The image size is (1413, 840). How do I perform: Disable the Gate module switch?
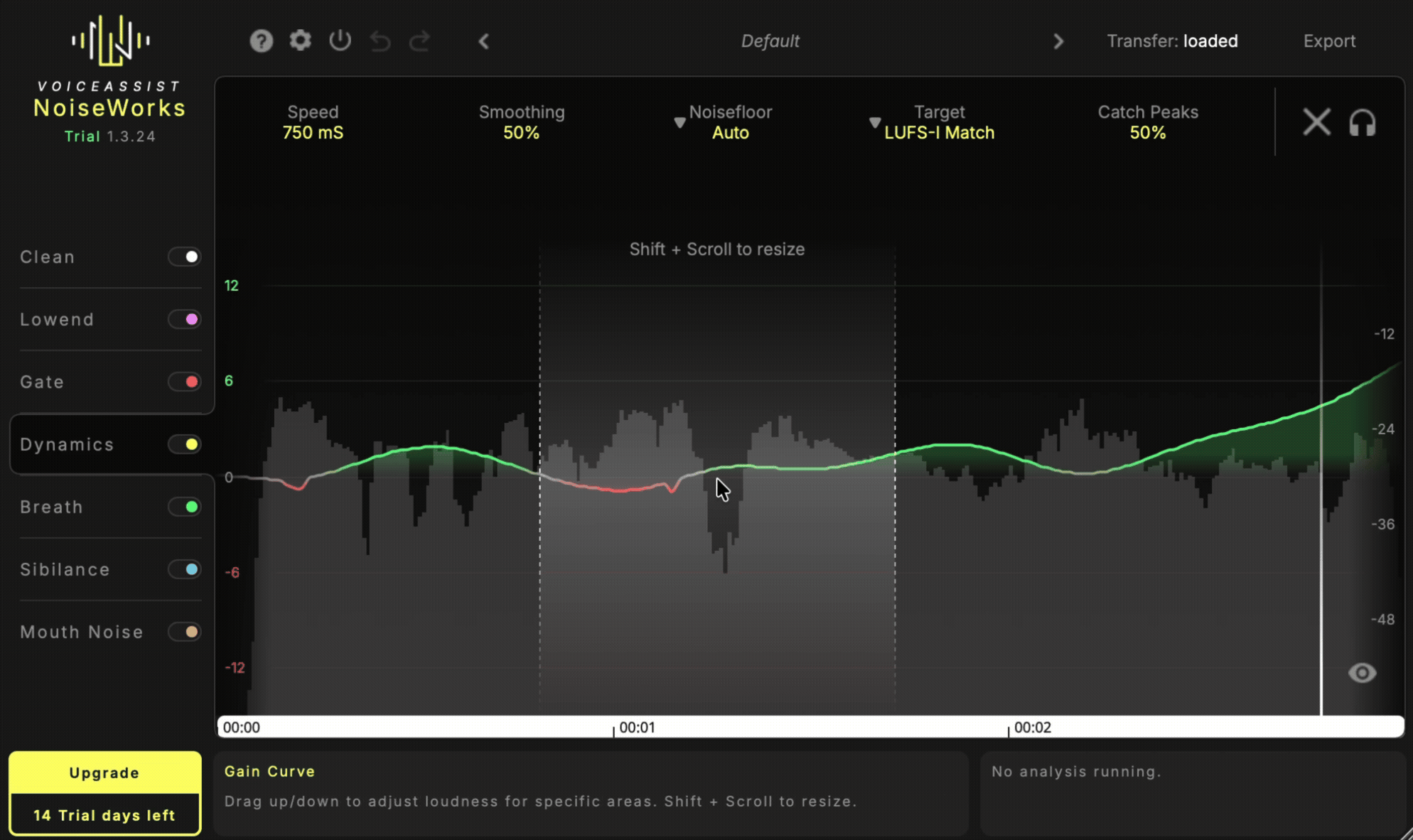[185, 382]
